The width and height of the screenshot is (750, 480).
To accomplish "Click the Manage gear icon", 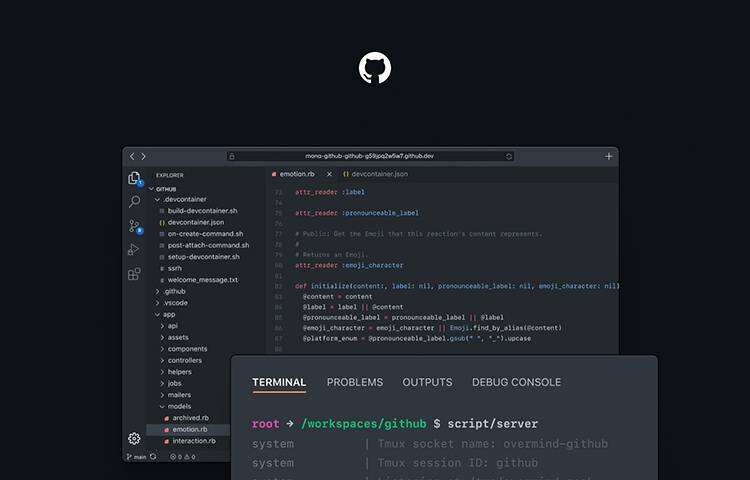I will 134,438.
